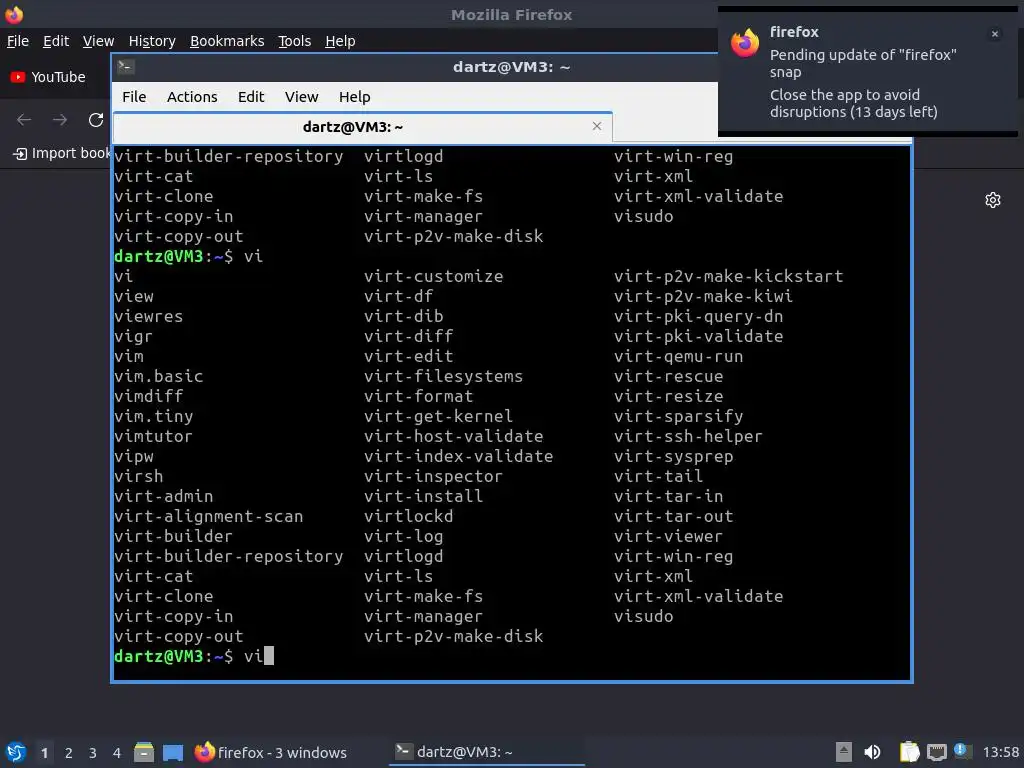Open the file manager icon in the taskbar

click(x=144, y=752)
